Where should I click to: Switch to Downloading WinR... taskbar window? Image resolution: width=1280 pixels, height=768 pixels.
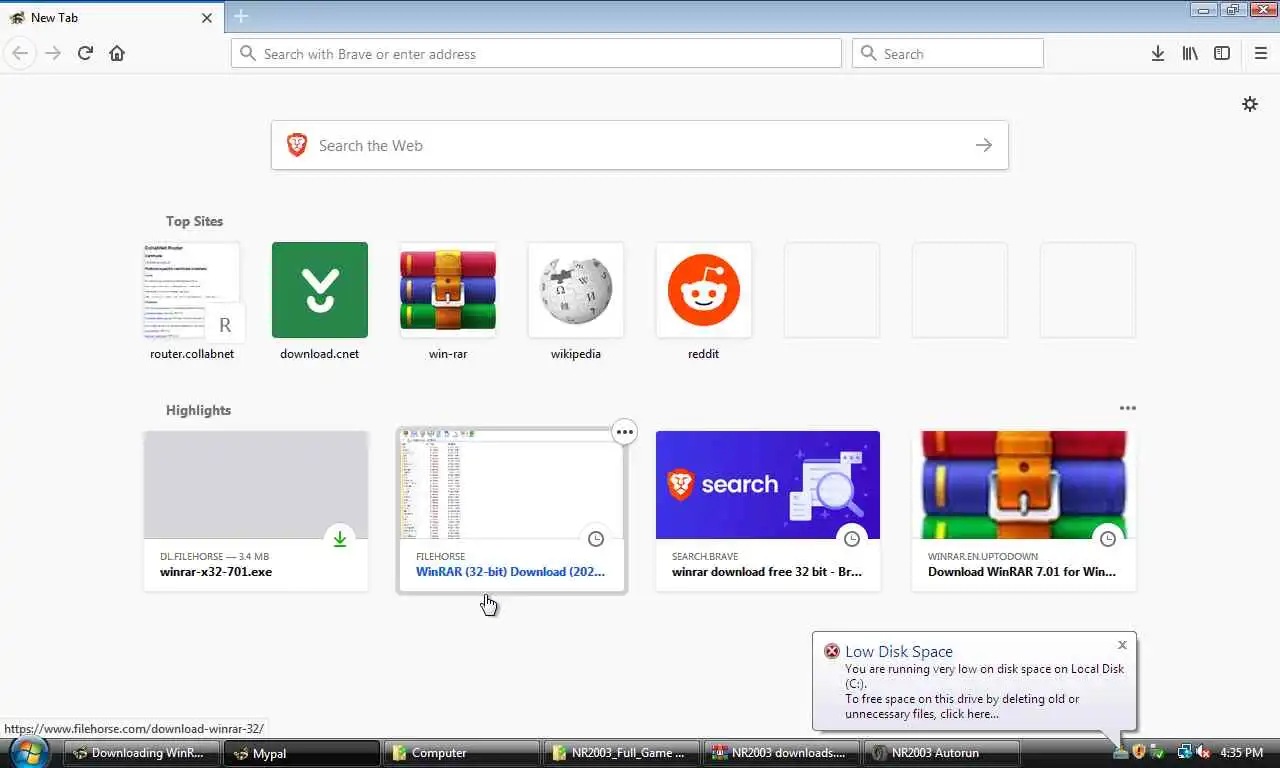(x=142, y=753)
